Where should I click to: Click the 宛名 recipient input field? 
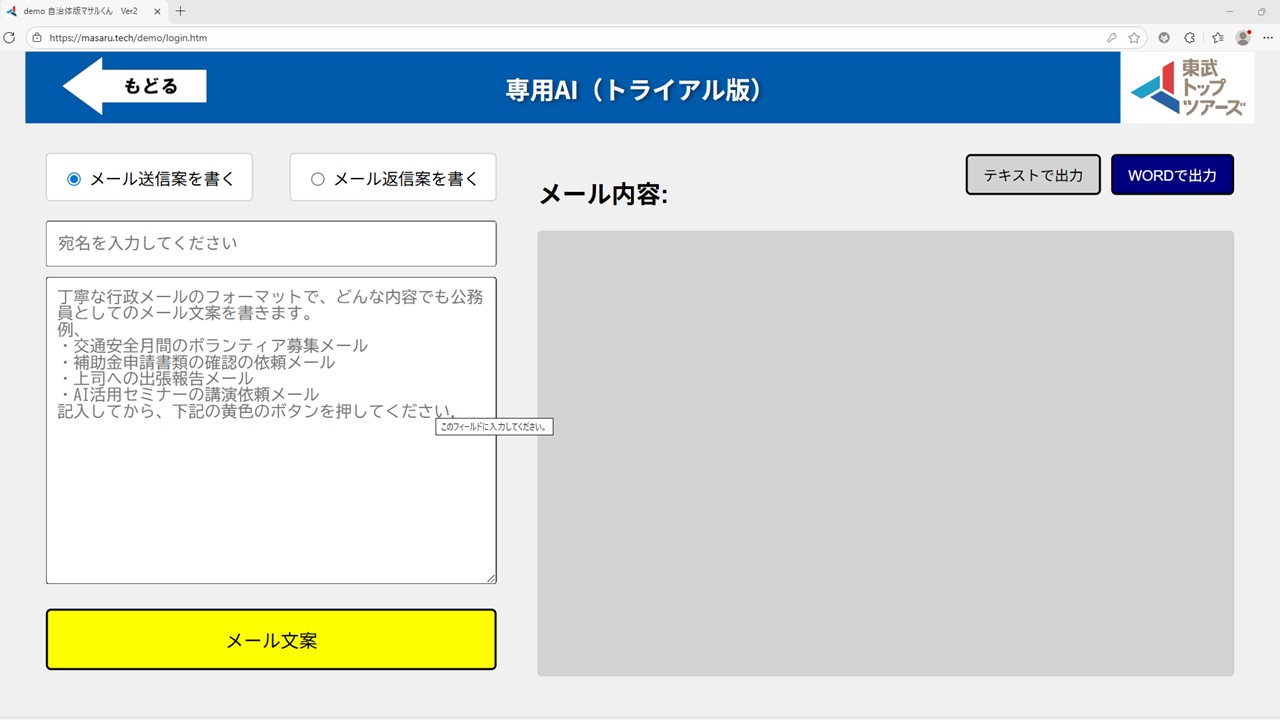271,243
